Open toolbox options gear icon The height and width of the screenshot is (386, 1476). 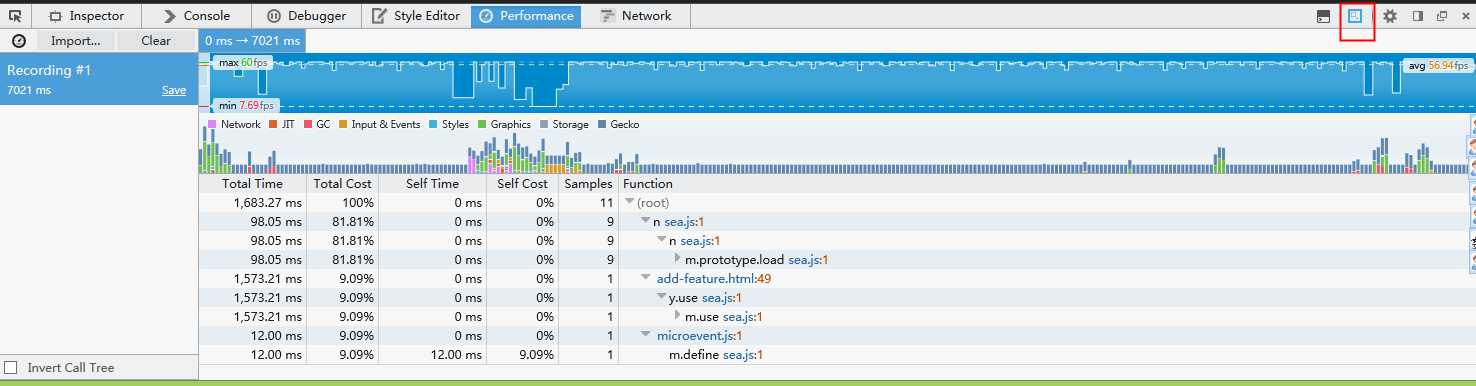click(1390, 16)
